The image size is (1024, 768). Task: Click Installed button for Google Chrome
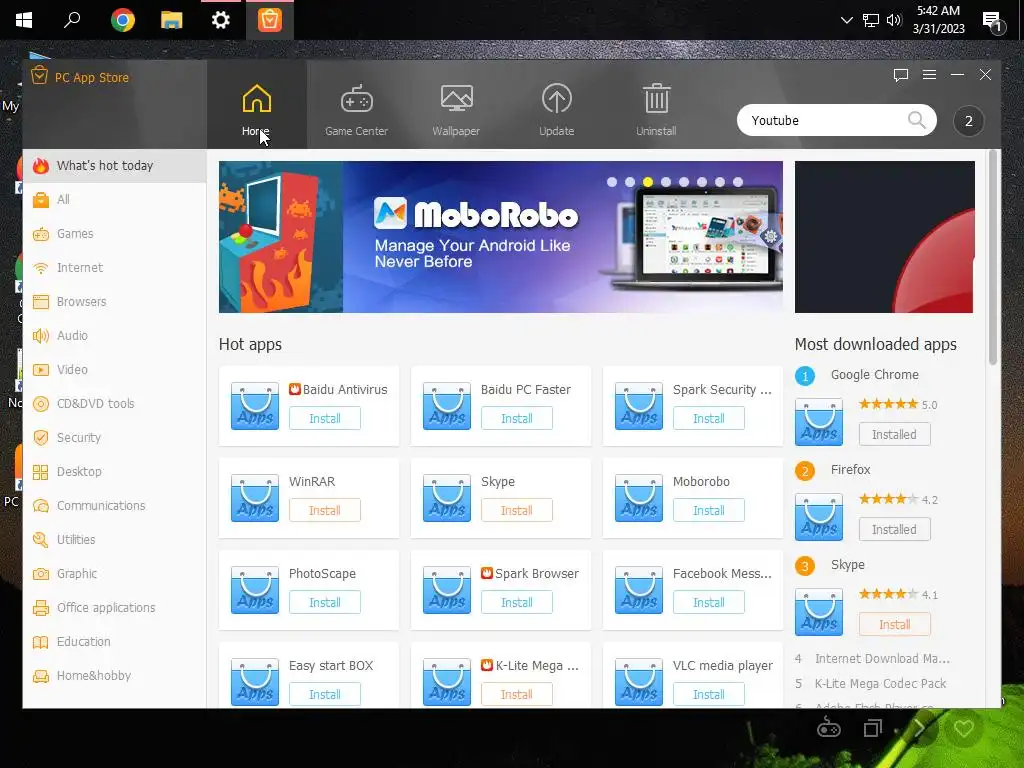894,435
